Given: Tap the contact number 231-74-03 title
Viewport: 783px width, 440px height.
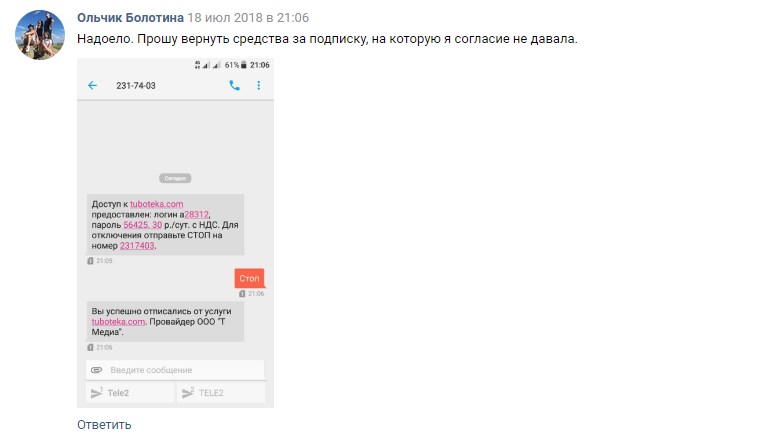Looking at the screenshot, I should tap(136, 85).
